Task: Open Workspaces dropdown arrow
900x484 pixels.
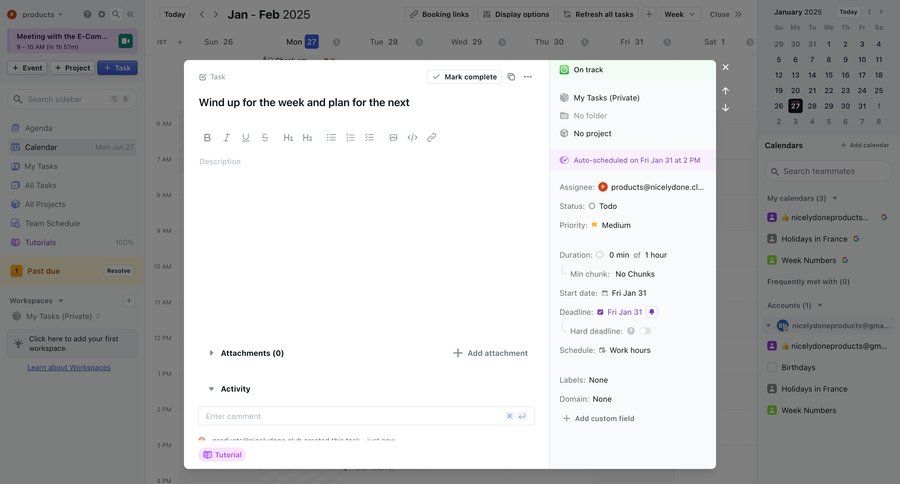Action: [x=61, y=300]
